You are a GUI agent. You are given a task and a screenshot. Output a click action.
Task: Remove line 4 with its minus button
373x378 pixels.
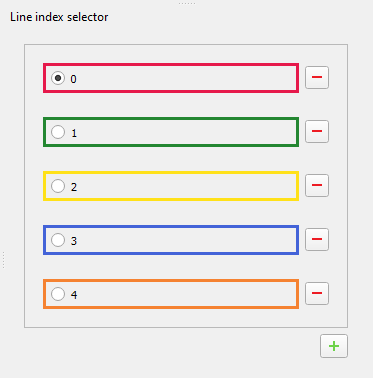click(317, 293)
